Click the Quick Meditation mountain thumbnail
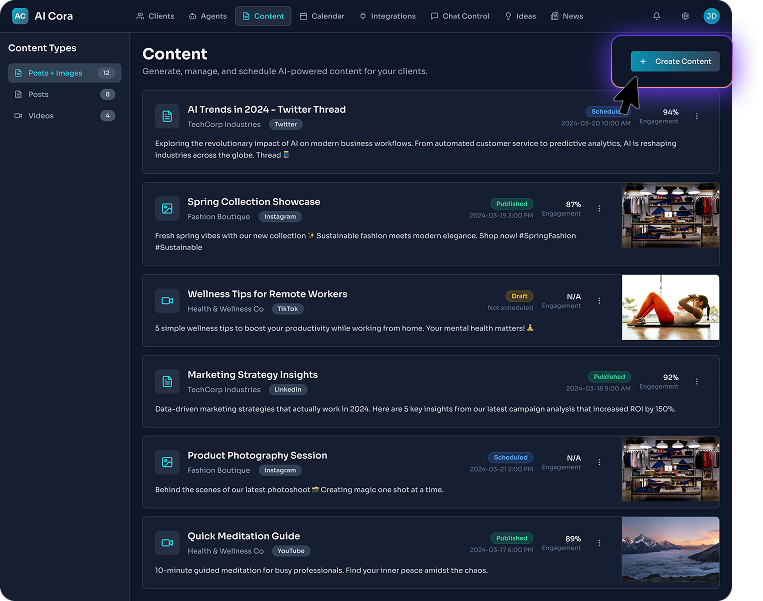The width and height of the screenshot is (763, 601). coord(670,549)
